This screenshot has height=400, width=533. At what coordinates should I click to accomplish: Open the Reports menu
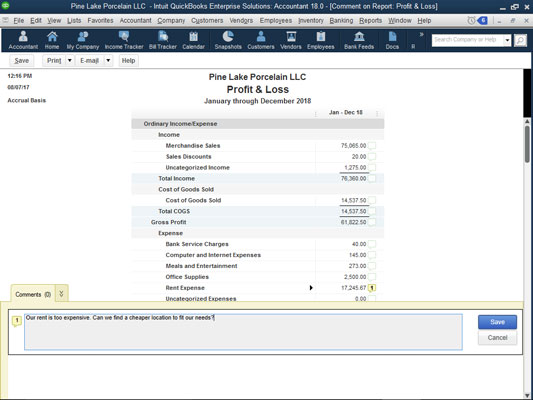click(x=371, y=20)
